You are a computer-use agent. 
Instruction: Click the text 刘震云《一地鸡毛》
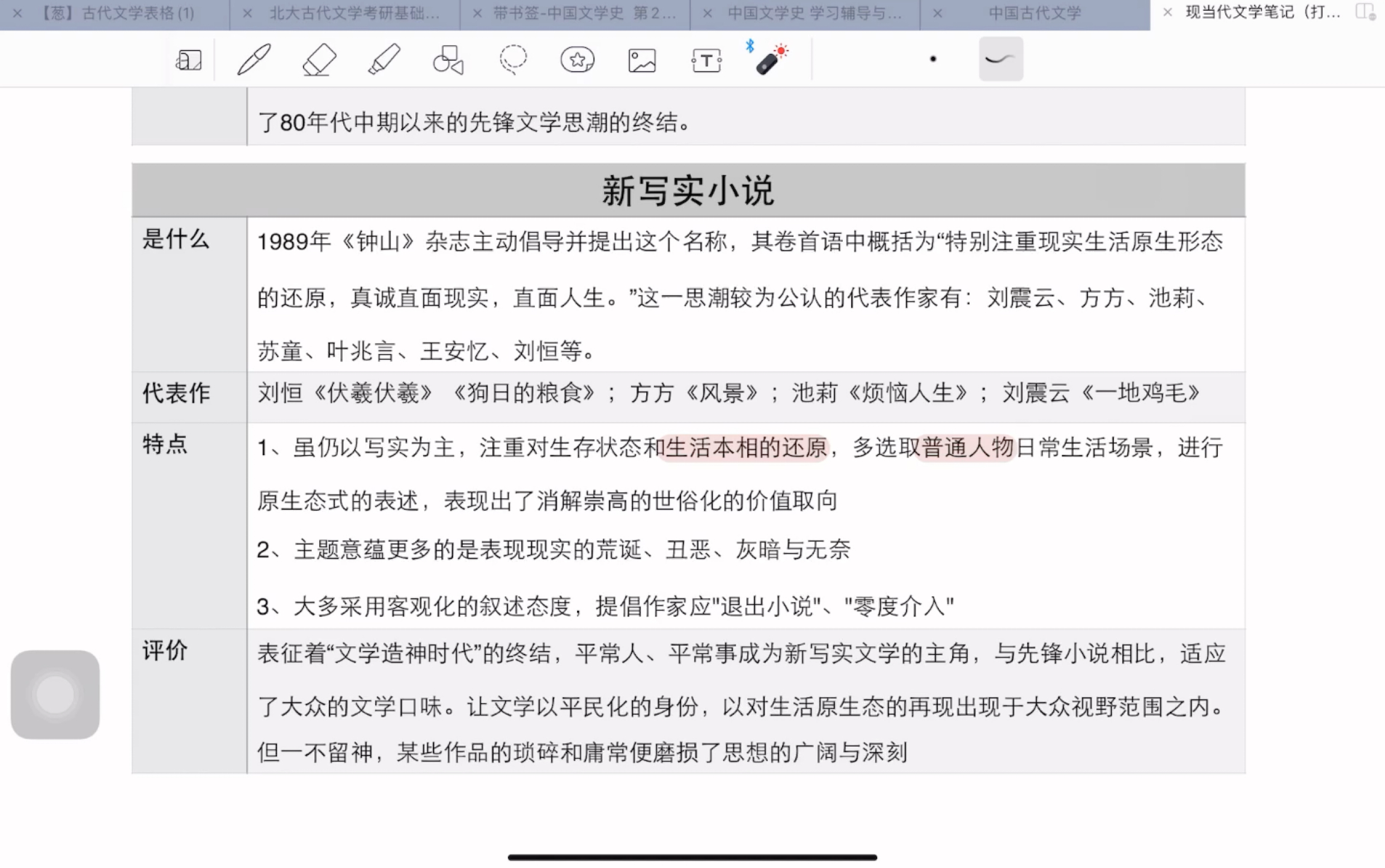pos(1101,393)
